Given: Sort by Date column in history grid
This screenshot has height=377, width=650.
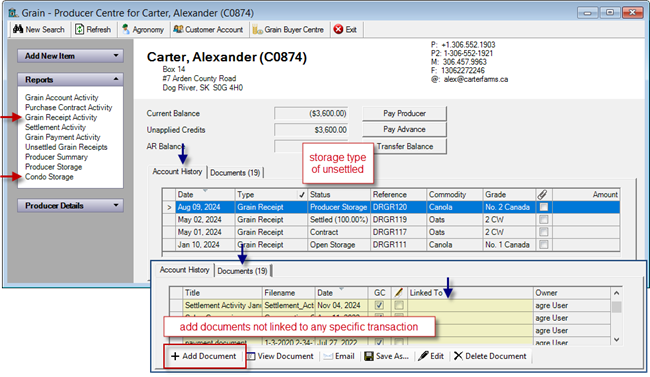Looking at the screenshot, I should pyautogui.click(x=205, y=195).
